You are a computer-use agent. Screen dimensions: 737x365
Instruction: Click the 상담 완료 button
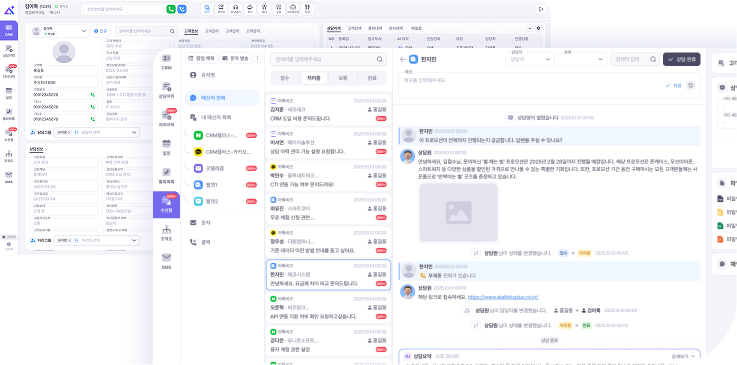[682, 59]
